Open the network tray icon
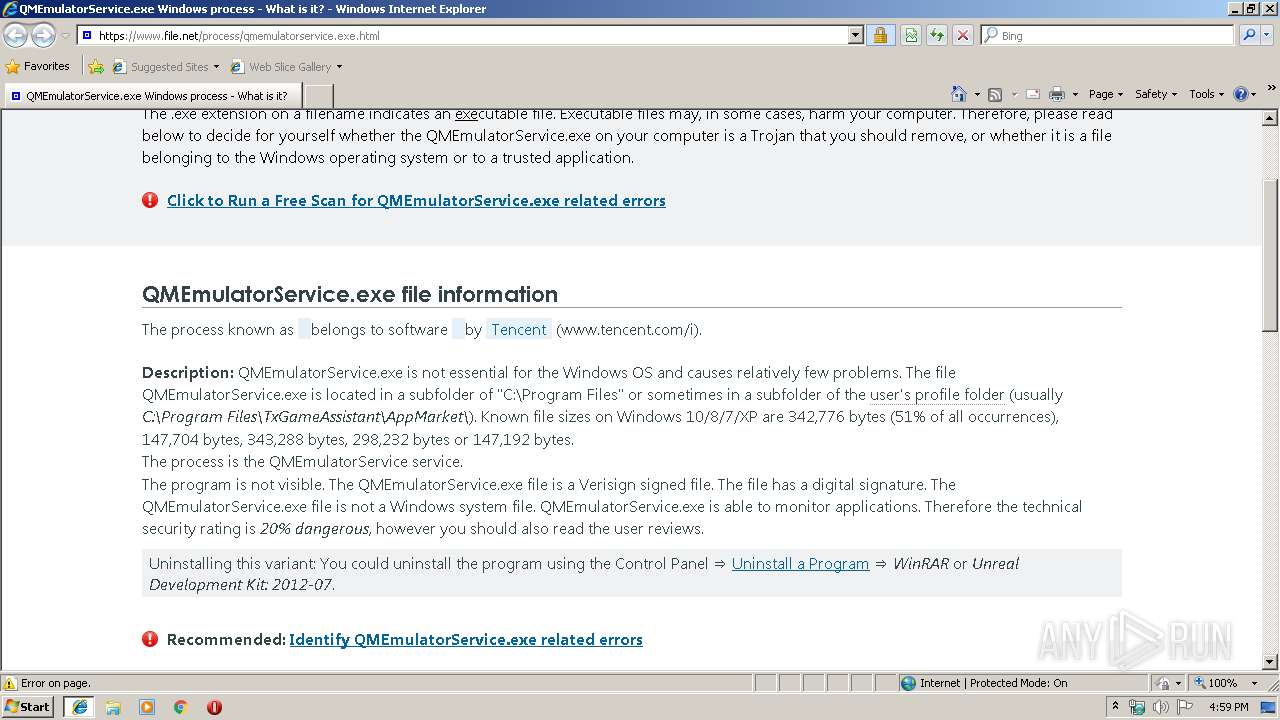 pyautogui.click(x=1137, y=707)
